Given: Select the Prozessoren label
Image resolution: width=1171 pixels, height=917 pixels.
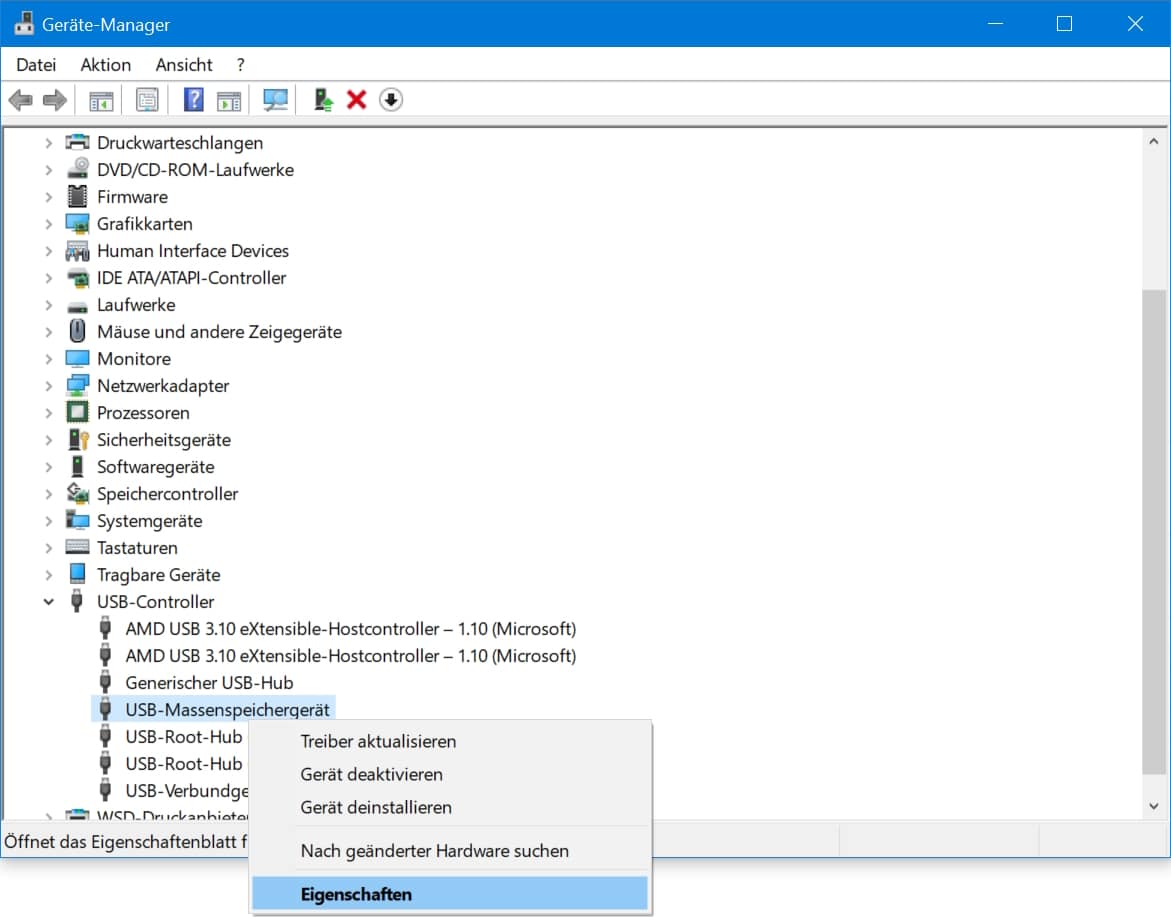Looking at the screenshot, I should (x=143, y=413).
